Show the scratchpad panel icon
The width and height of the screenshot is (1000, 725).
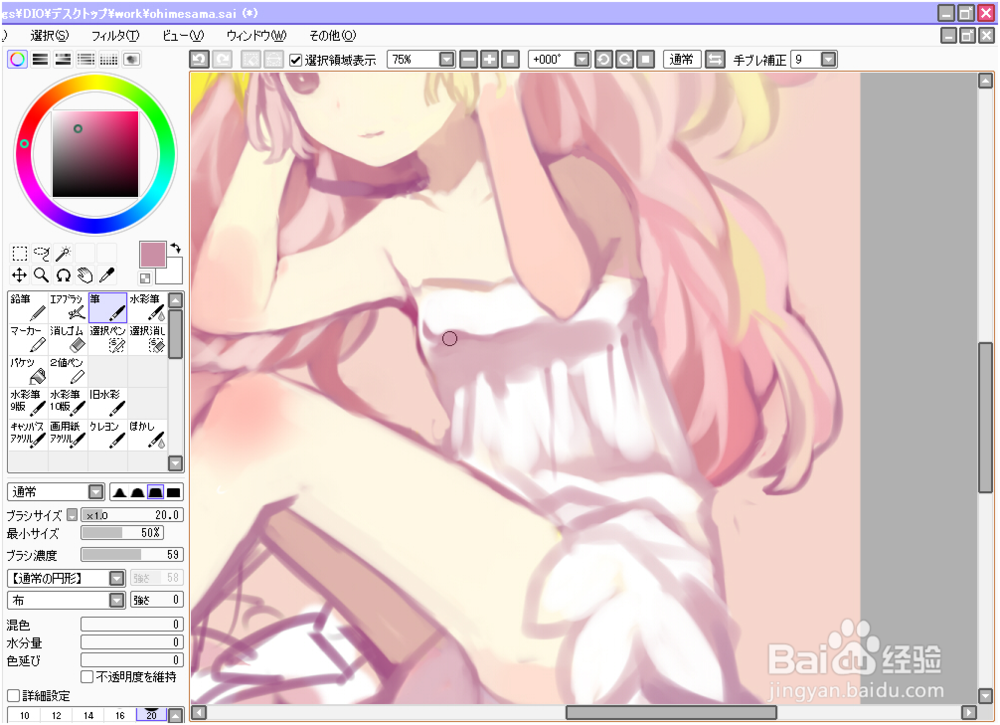(x=132, y=59)
